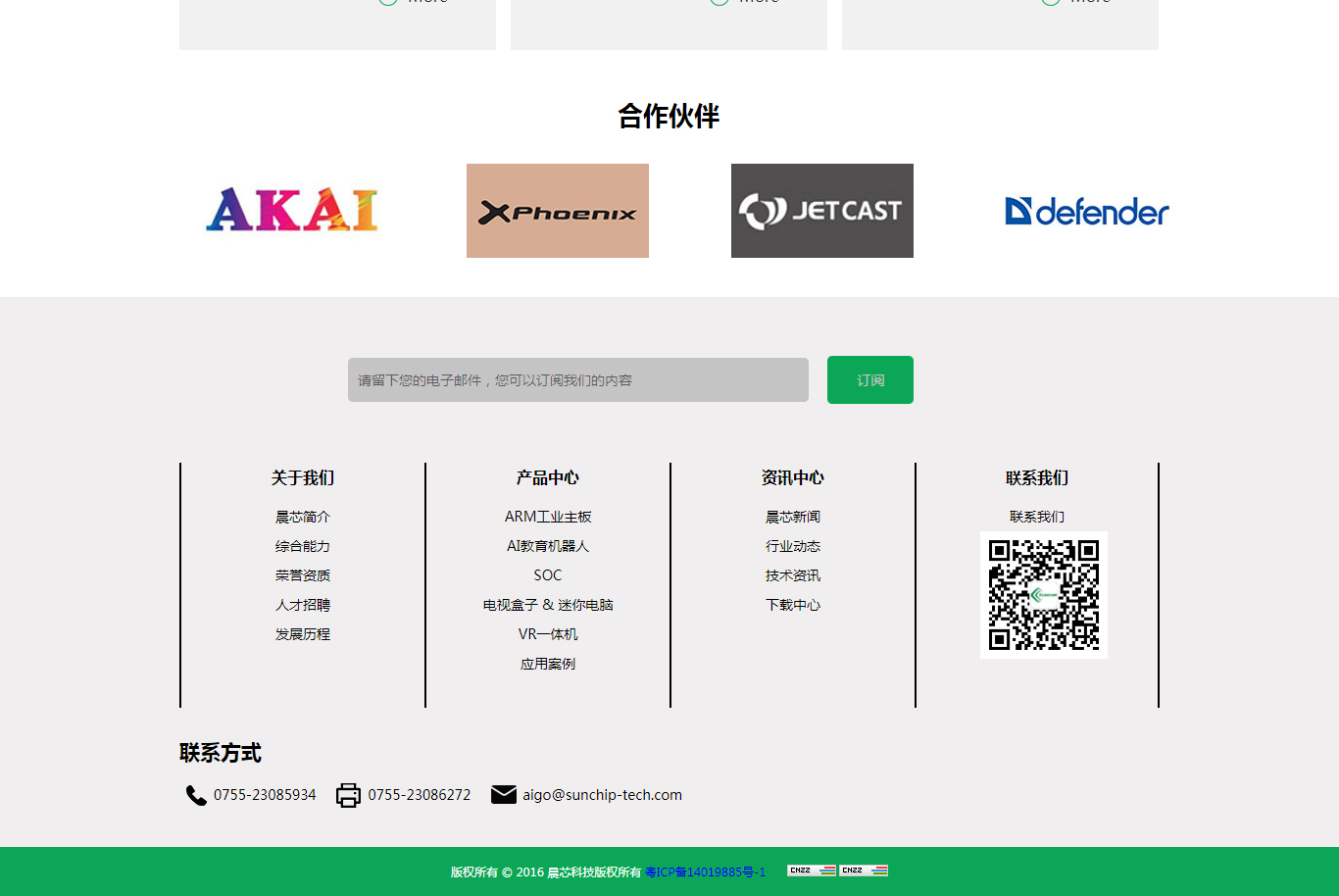This screenshot has height=896, width=1339.
Task: Click the 联系方式 heading text
Action: [x=221, y=753]
